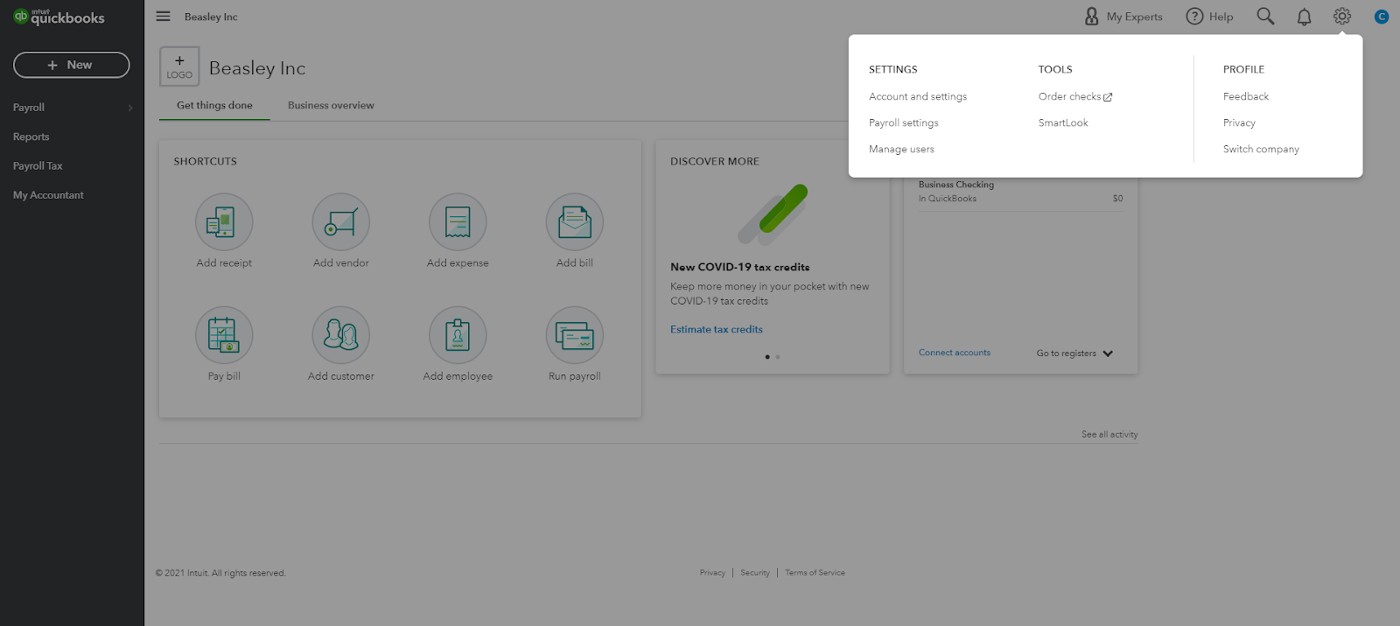Open the My Experts panel

tap(1123, 16)
